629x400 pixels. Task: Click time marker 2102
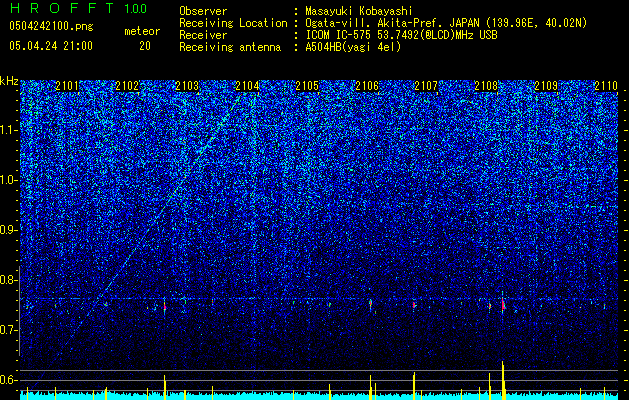[127, 86]
